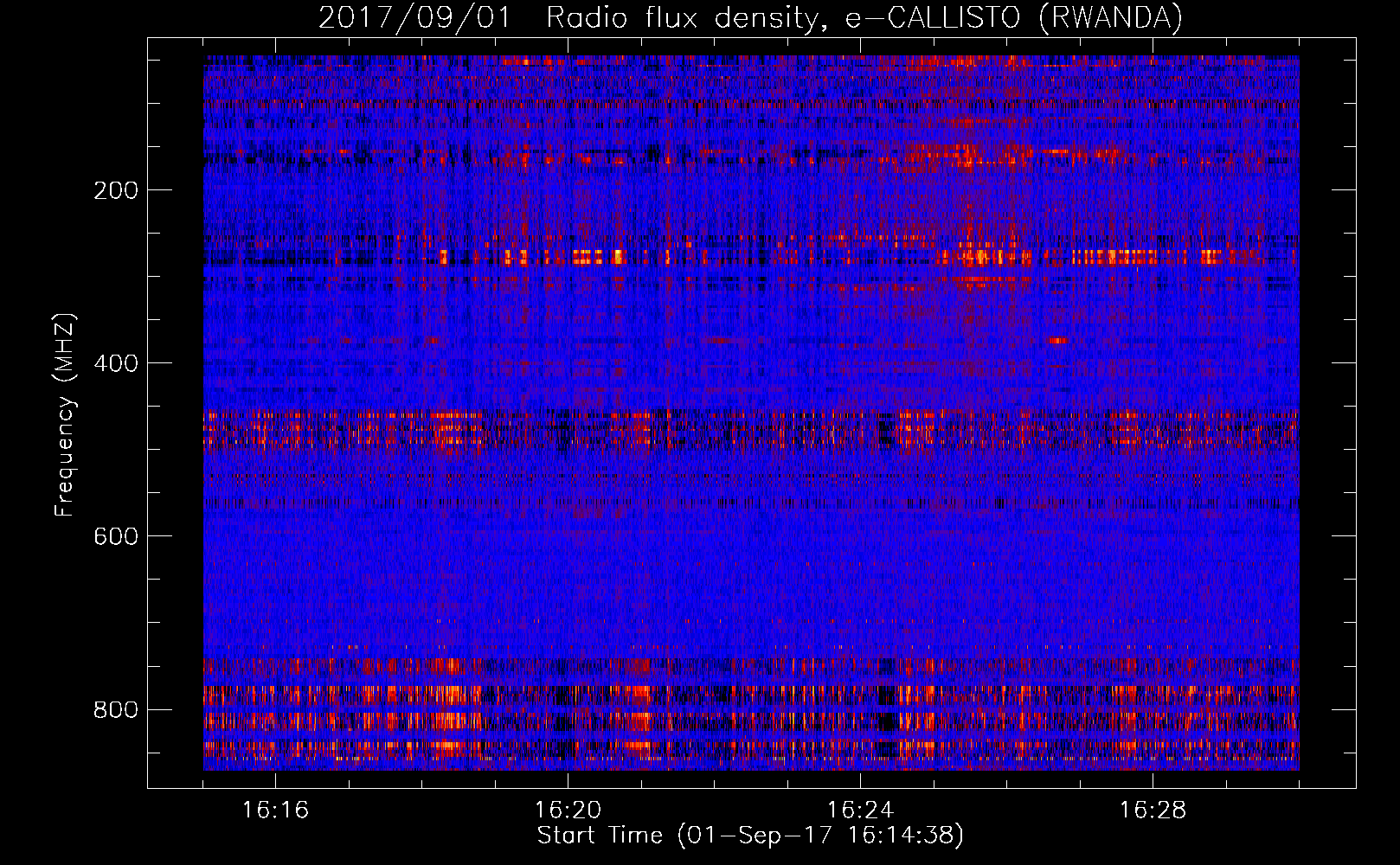
Task: Click the 16:28 time tick label
Action: coord(1153,810)
